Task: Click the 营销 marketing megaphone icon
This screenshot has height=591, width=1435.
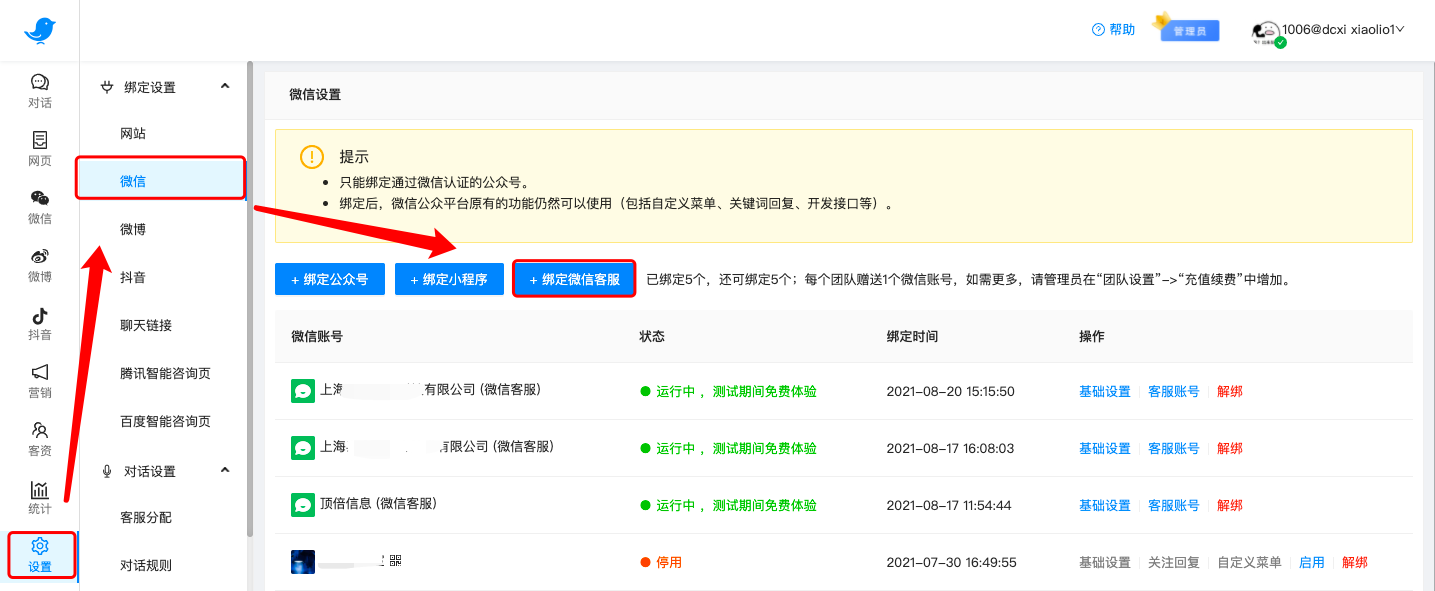Action: pyautogui.click(x=39, y=373)
